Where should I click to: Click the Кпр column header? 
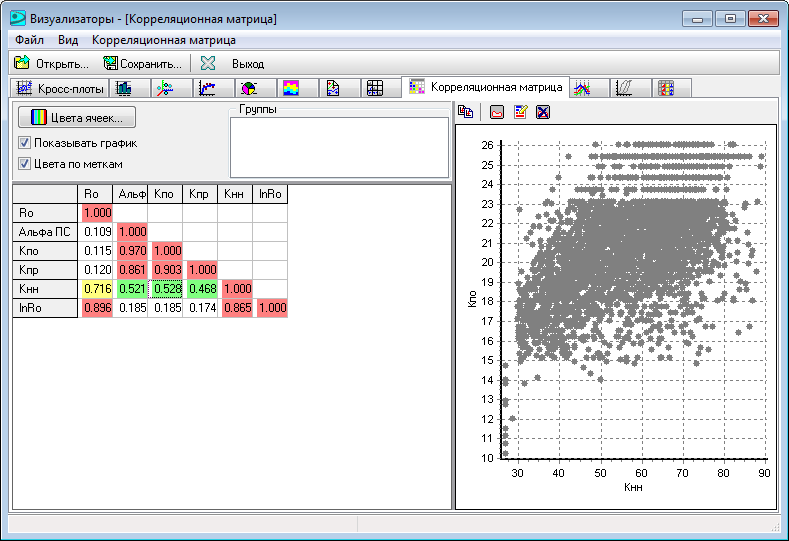(200, 194)
